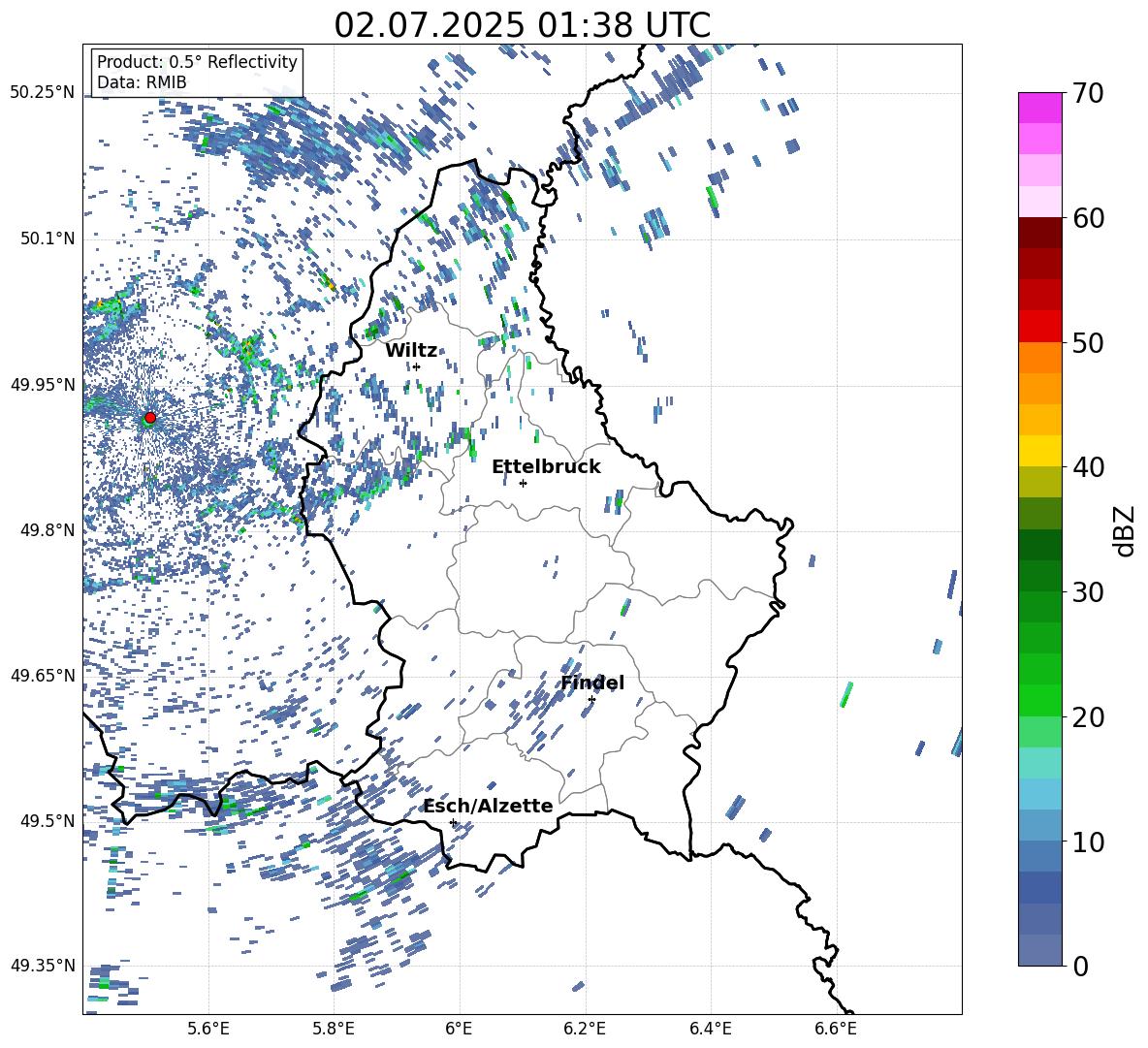Click the 50.25°N latitude label
Screen dimensions: 1148x1048
click(43, 93)
